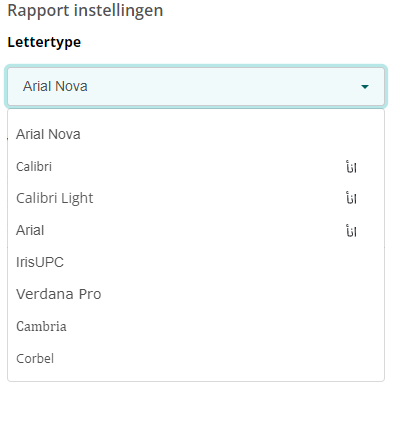Viewport: 398px width, 429px height.
Task: Select Arial in the font list
Action: click(x=196, y=230)
